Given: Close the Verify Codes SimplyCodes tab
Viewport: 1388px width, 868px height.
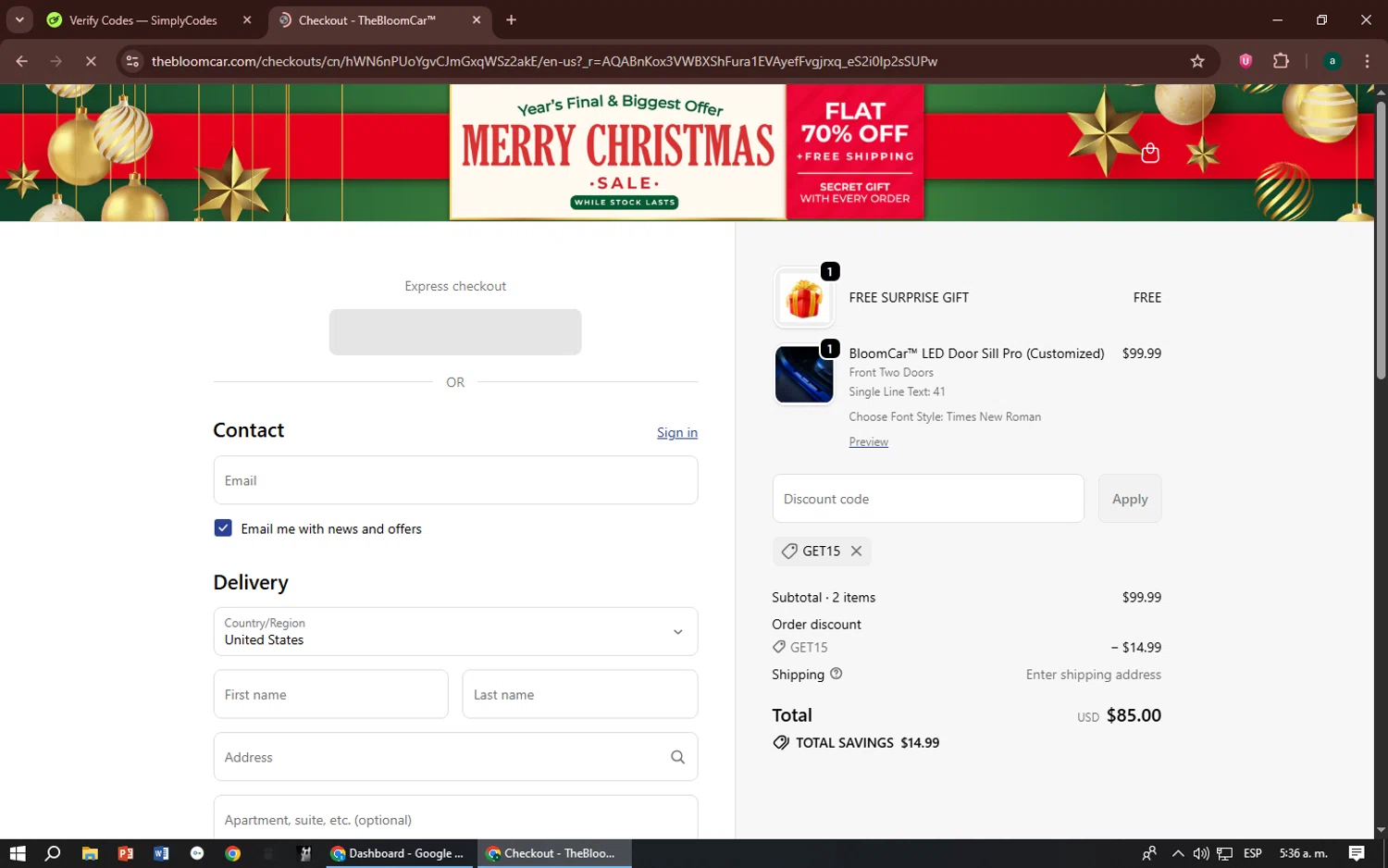Looking at the screenshot, I should (x=247, y=19).
